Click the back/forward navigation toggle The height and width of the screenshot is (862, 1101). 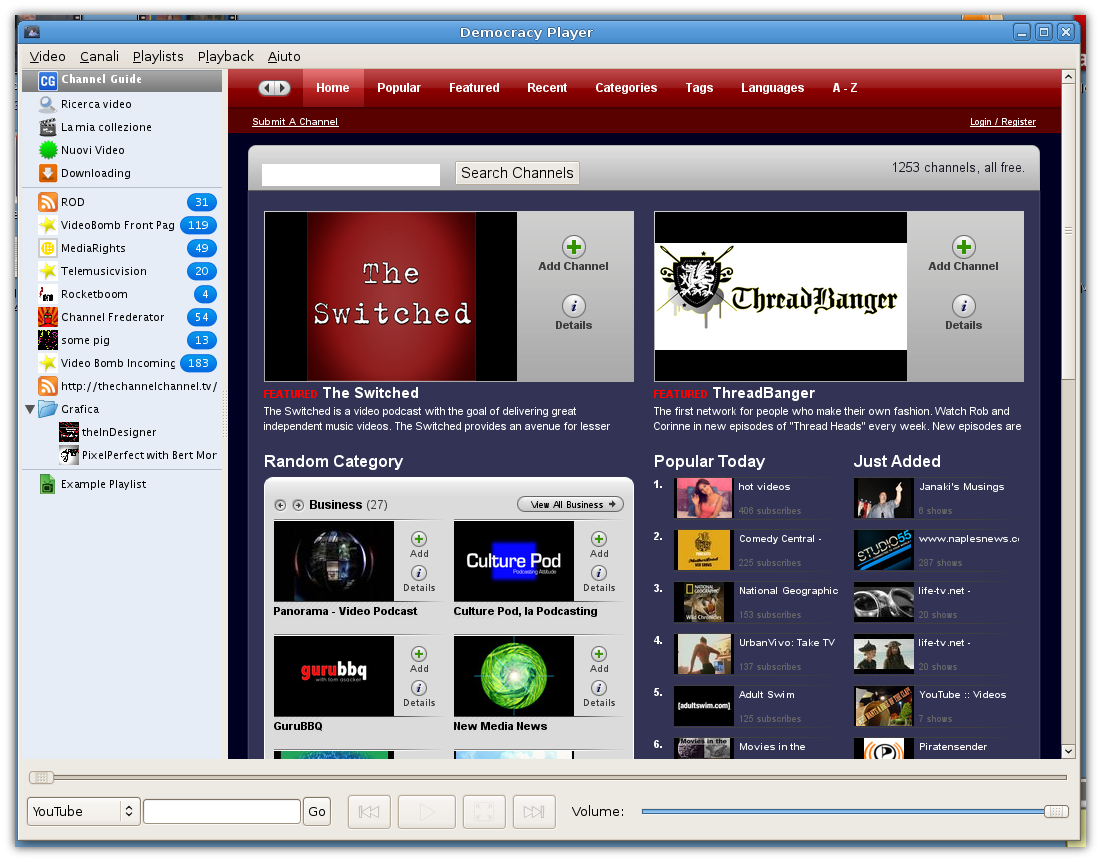pos(274,88)
